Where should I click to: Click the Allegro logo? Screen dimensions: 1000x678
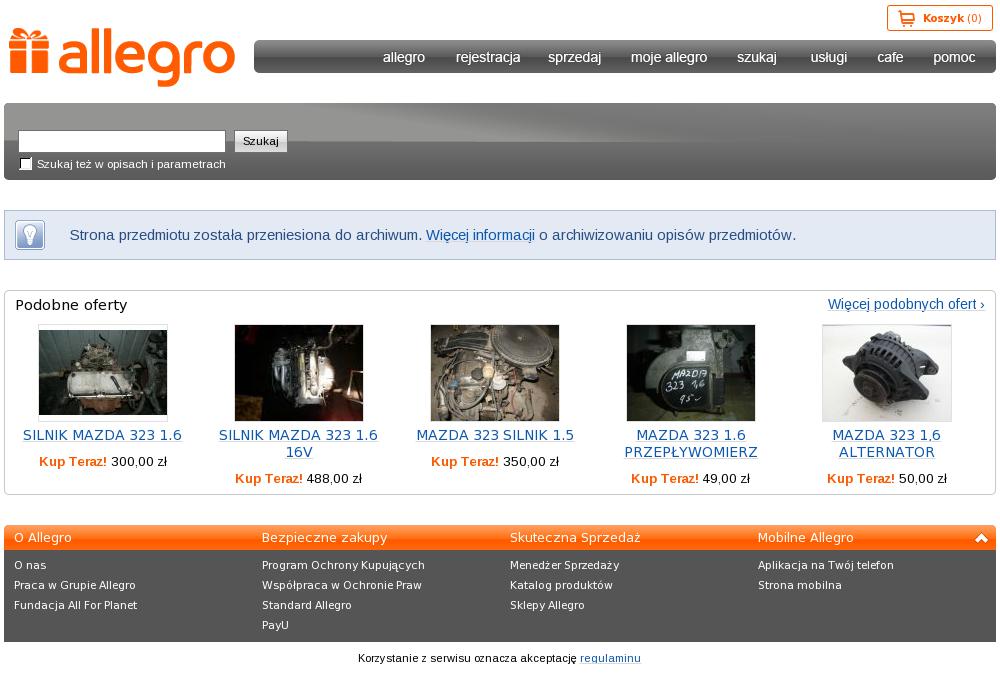pos(122,57)
